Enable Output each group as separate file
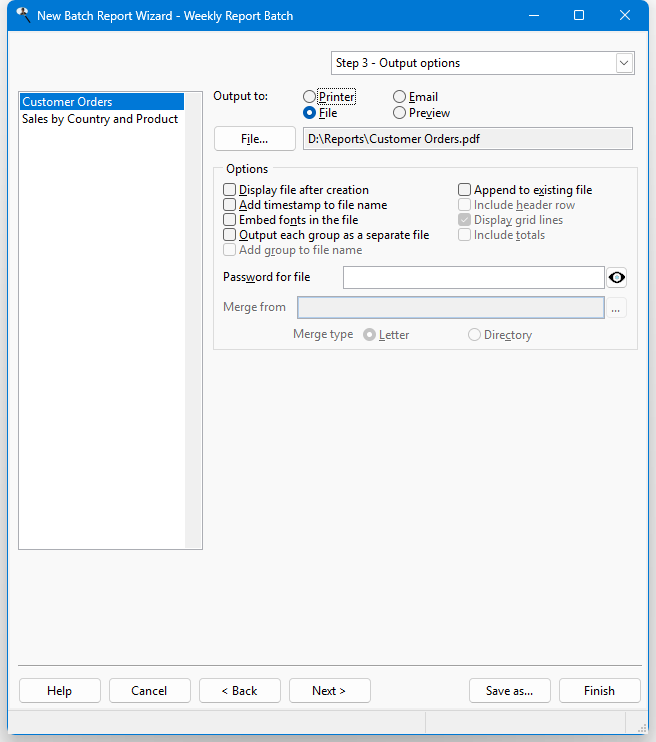The height and width of the screenshot is (742, 656). [x=326, y=235]
